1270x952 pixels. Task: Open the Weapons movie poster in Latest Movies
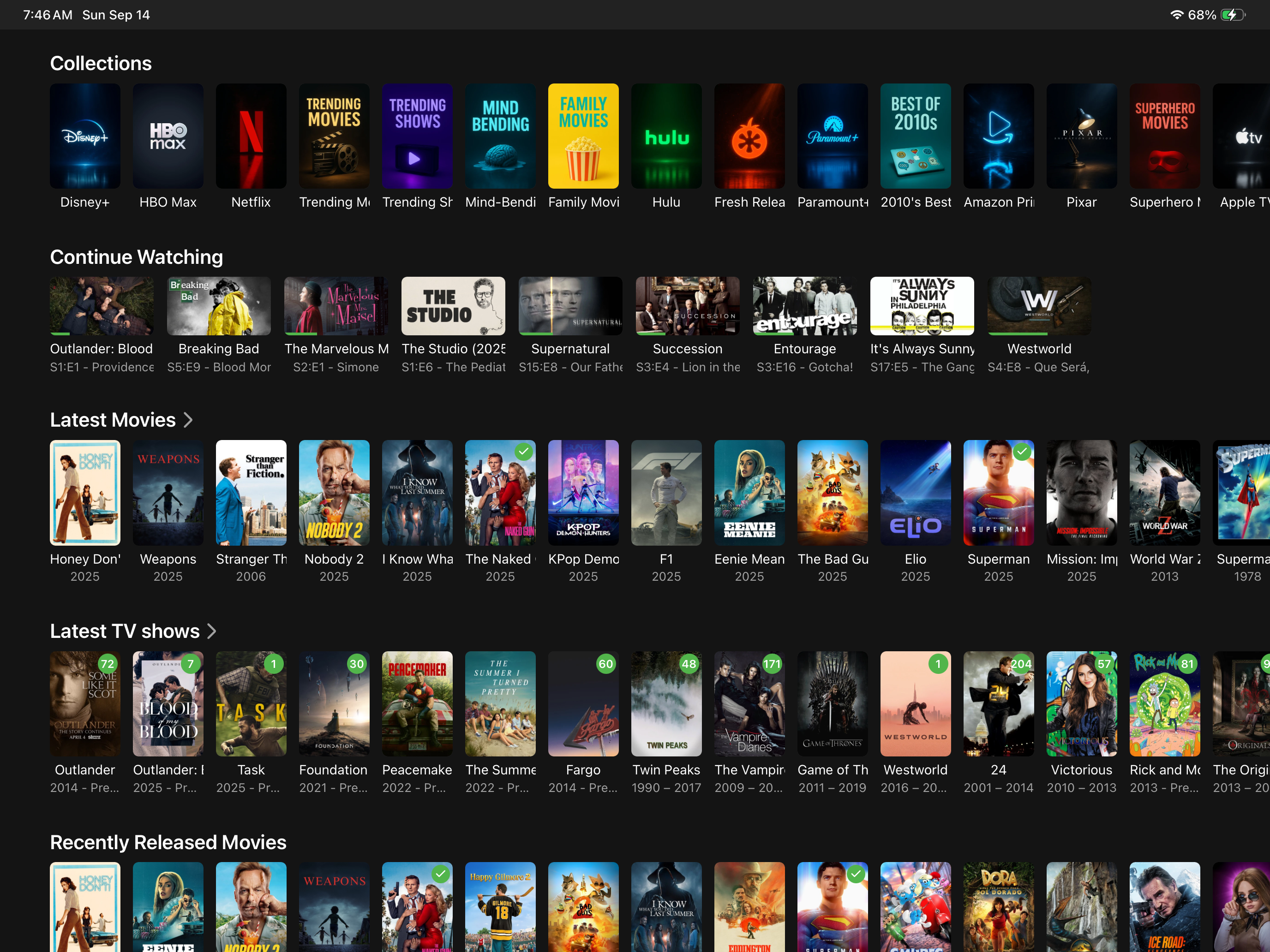(168, 492)
